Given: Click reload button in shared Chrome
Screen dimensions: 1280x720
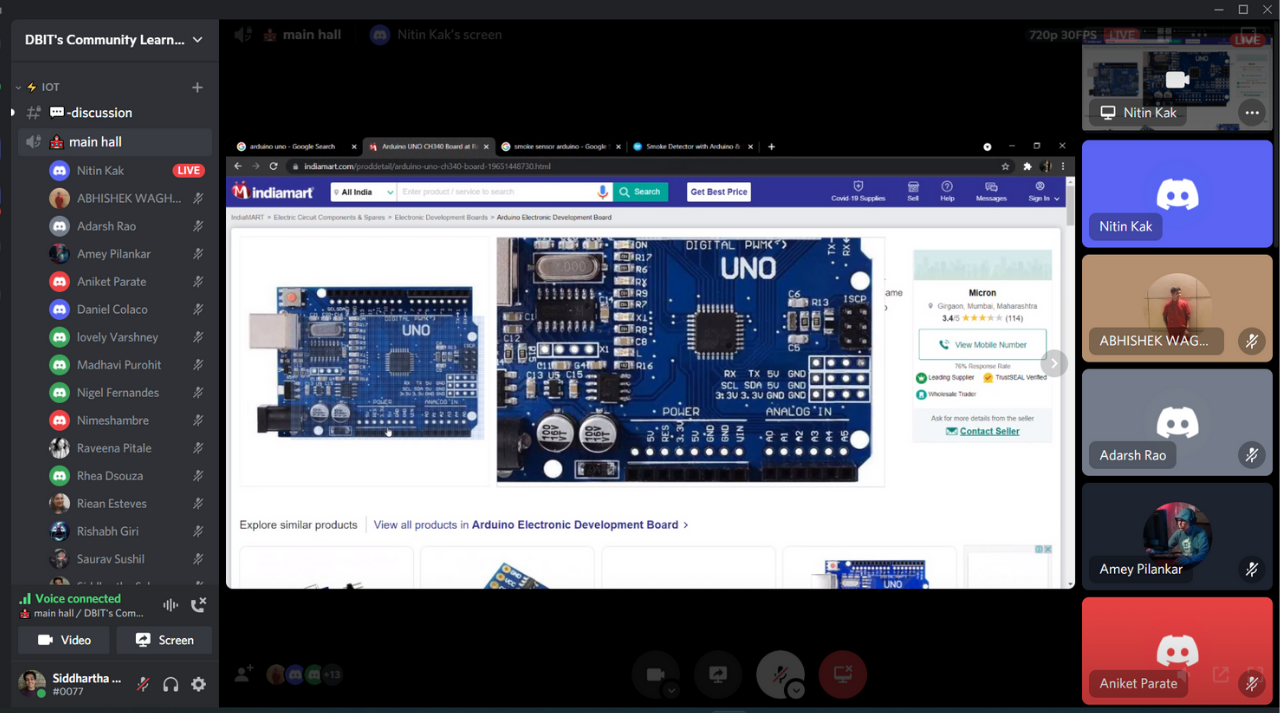Looking at the screenshot, I should [x=273, y=166].
